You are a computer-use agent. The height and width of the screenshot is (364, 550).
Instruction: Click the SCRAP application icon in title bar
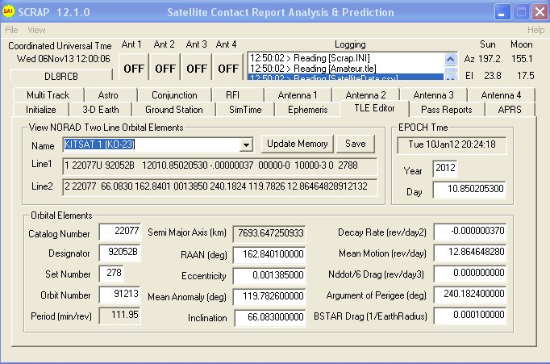8,12
